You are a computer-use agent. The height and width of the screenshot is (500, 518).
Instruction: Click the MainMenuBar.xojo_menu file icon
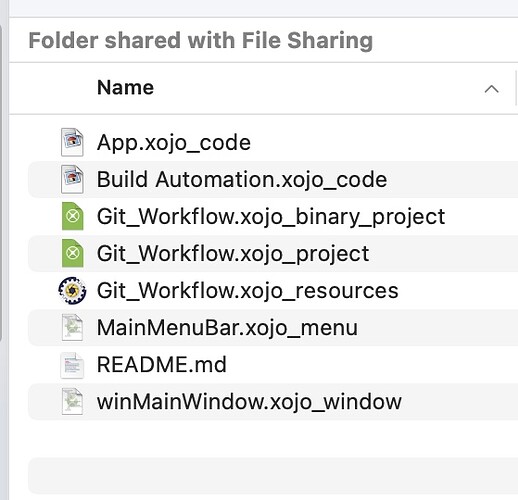[72, 327]
